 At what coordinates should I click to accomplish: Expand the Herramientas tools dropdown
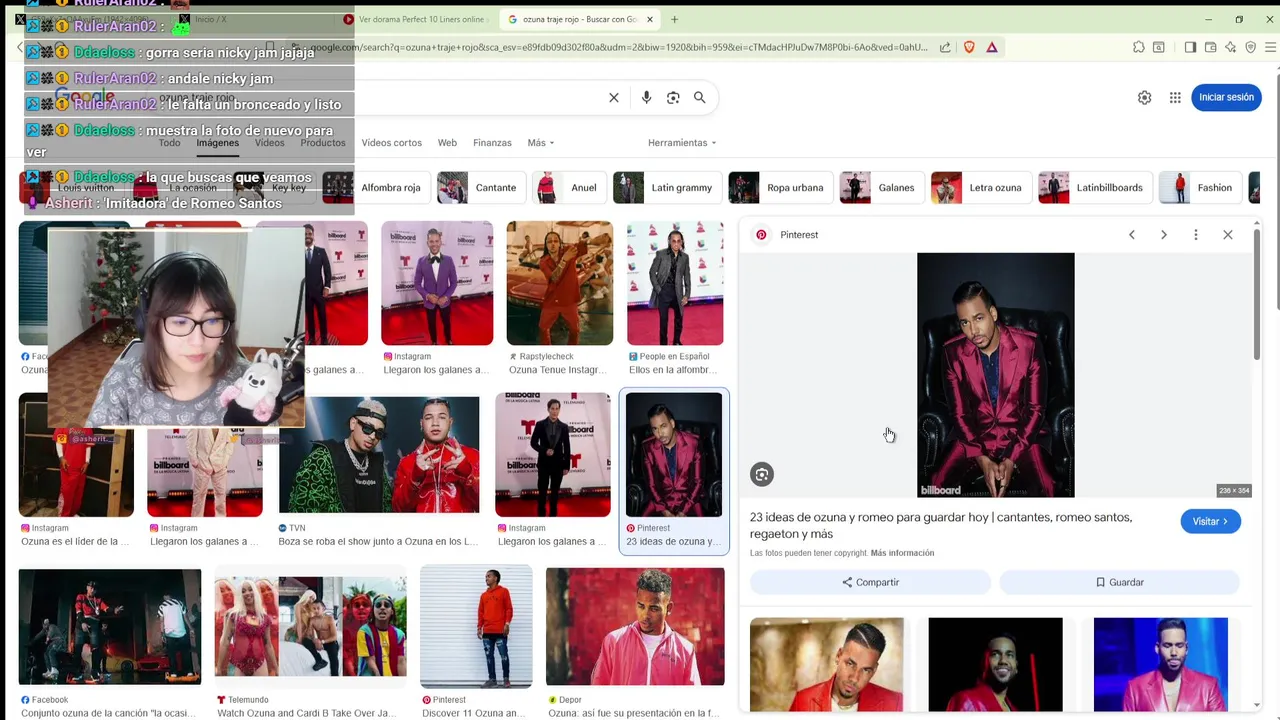click(682, 143)
